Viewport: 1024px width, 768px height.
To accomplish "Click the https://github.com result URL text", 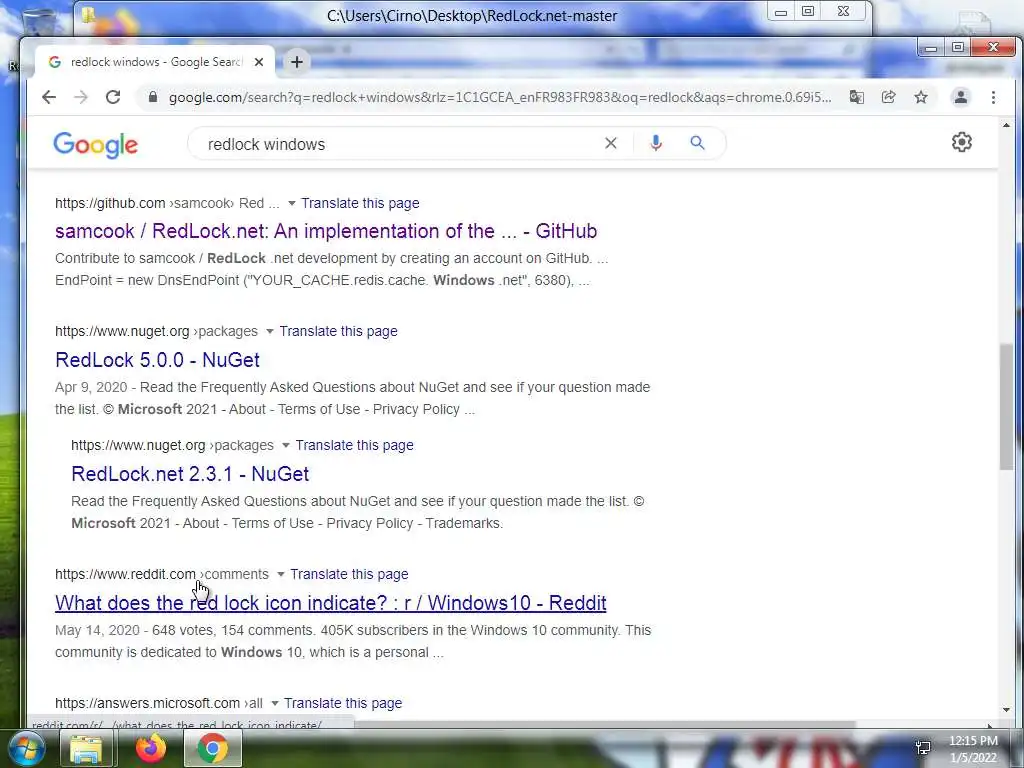I will [110, 203].
